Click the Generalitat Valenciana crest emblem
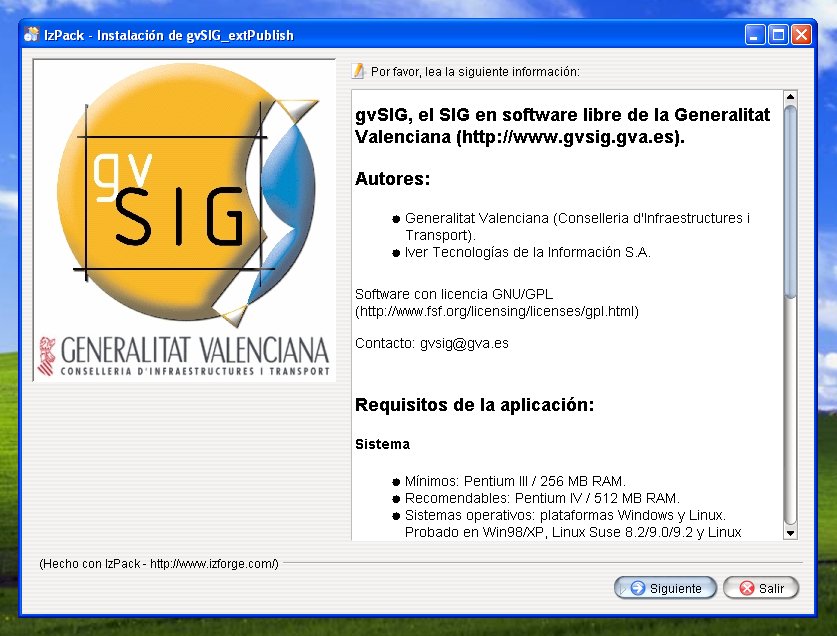 coord(46,357)
